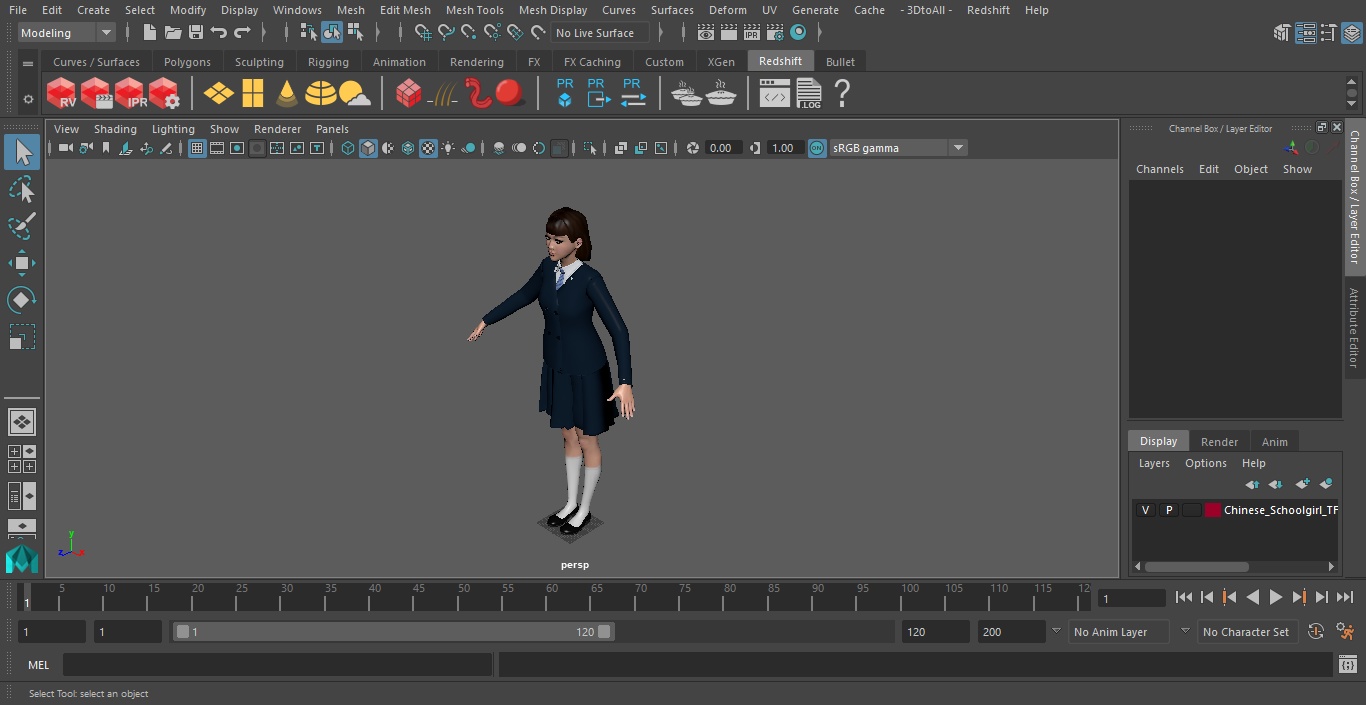Switch to the Rigging shelf tab

[x=328, y=62]
